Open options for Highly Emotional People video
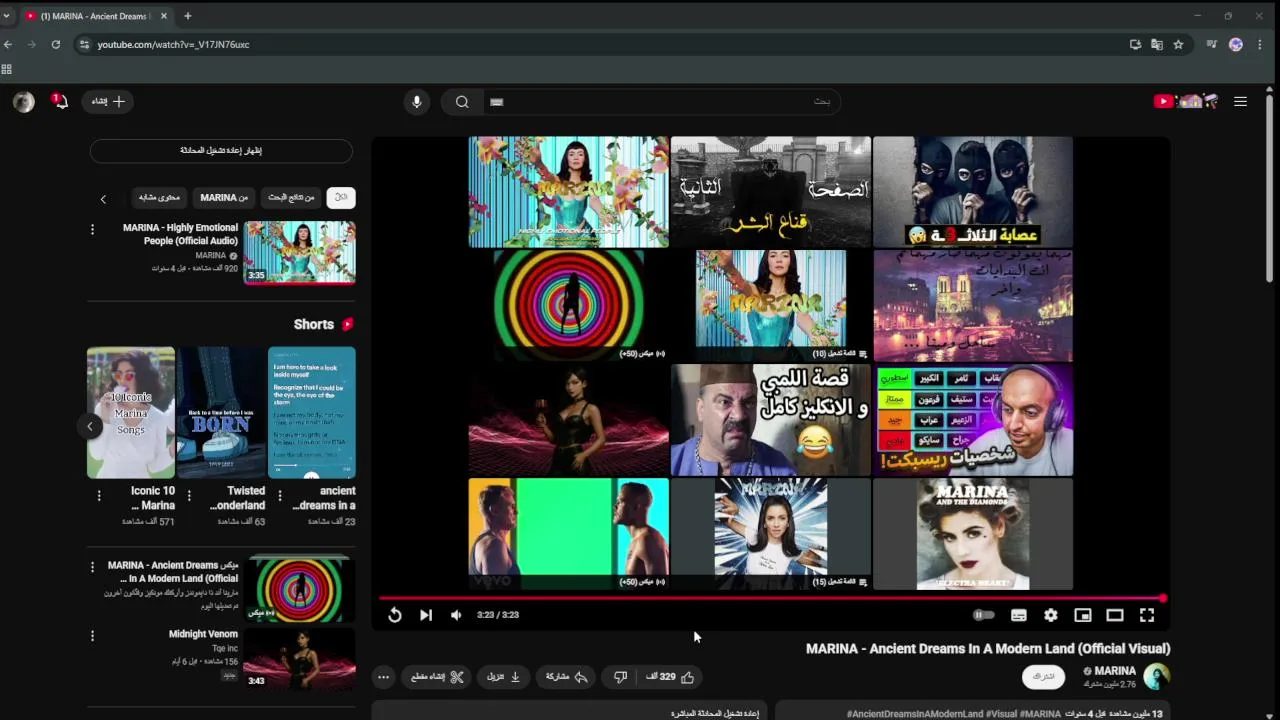The image size is (1280, 720). coord(92,230)
